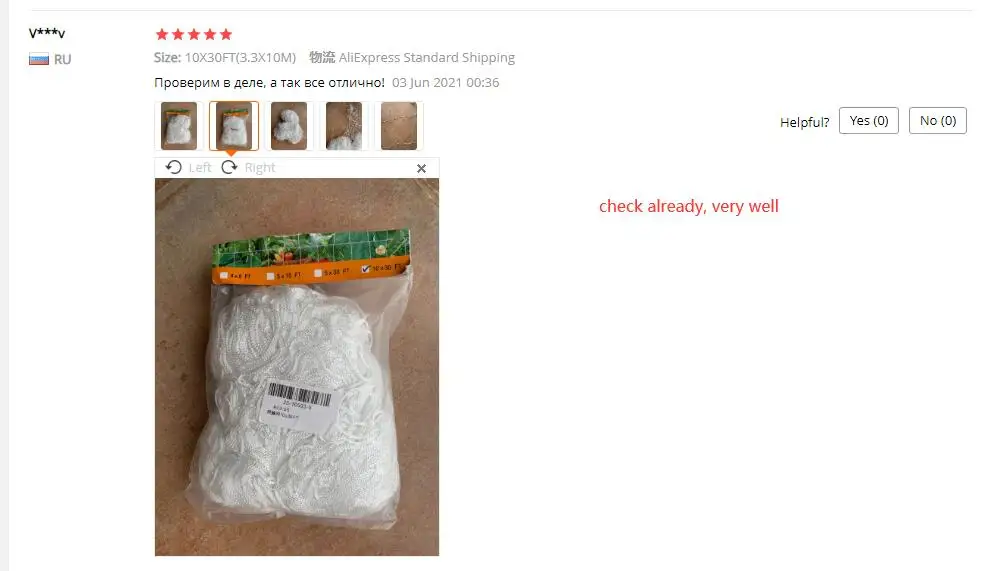Image resolution: width=991 pixels, height=571 pixels.
Task: Open the fourth review photo thumbnail
Action: click(344, 126)
